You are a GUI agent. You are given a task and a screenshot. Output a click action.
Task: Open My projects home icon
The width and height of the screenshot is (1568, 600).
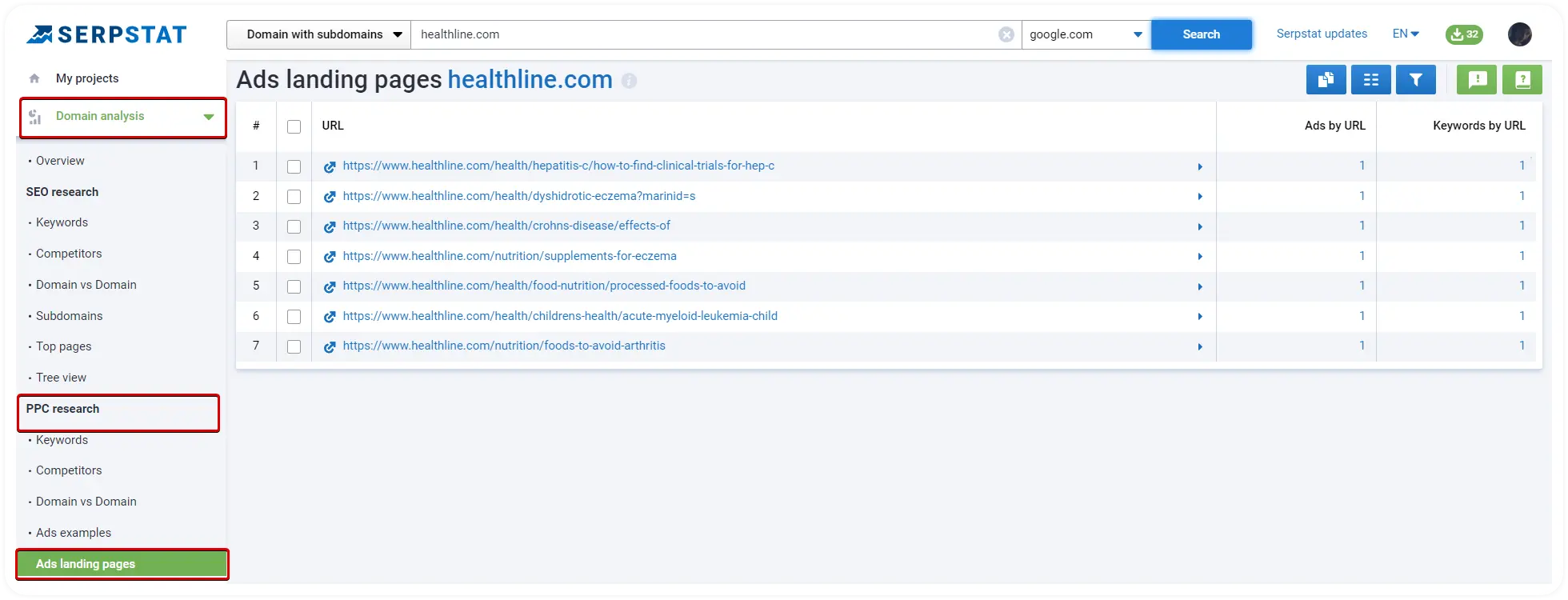tap(34, 78)
